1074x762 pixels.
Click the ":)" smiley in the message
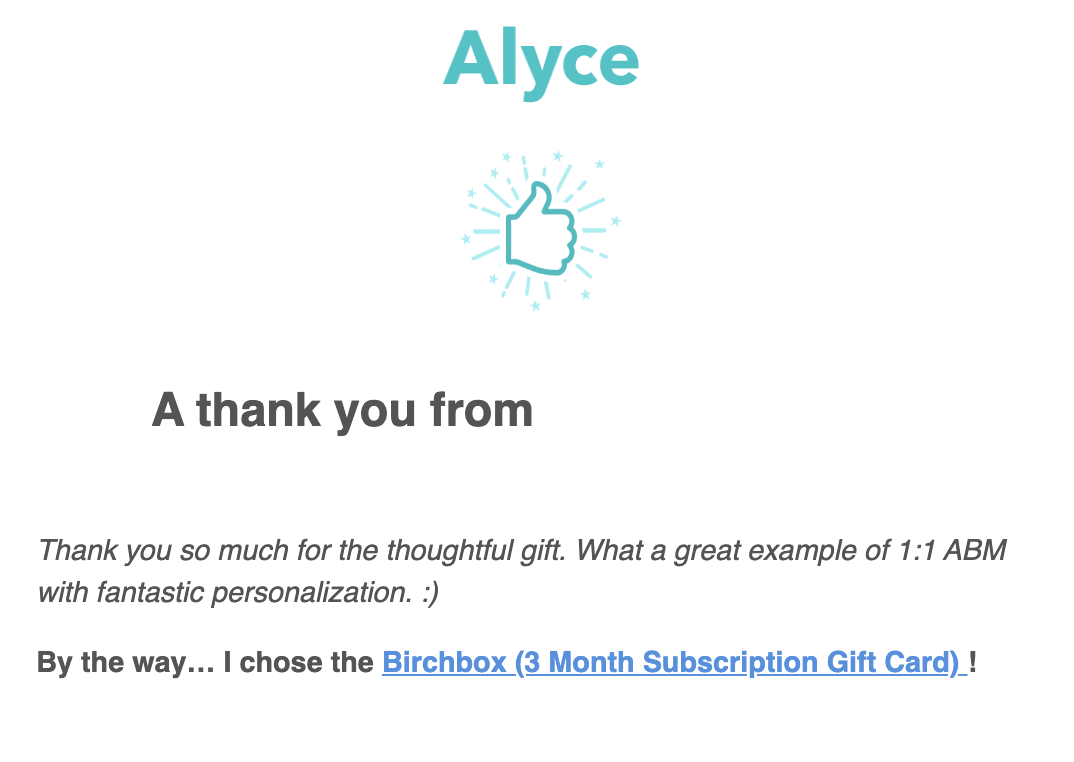[x=430, y=593]
